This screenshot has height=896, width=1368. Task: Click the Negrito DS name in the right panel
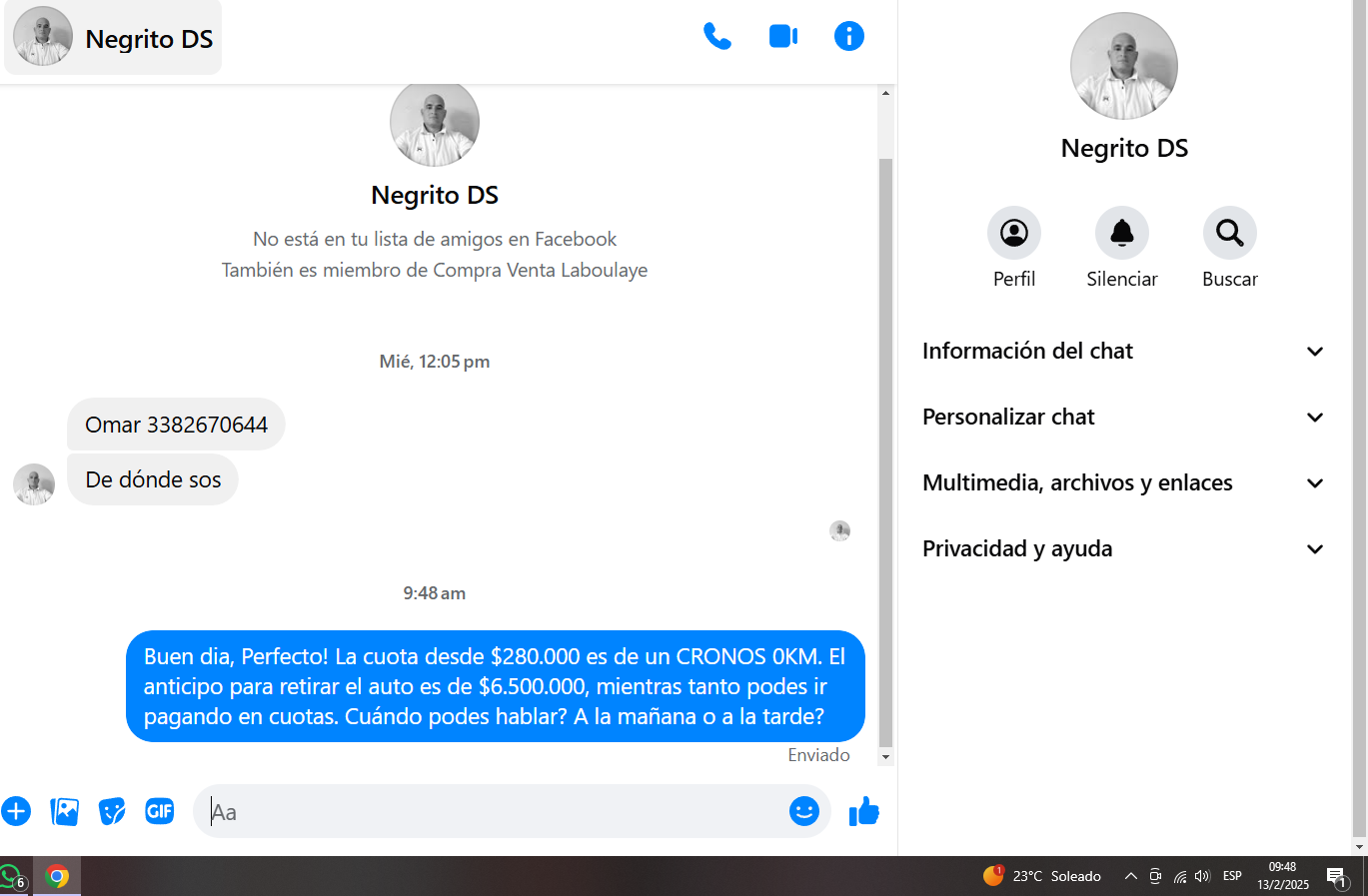1124,149
